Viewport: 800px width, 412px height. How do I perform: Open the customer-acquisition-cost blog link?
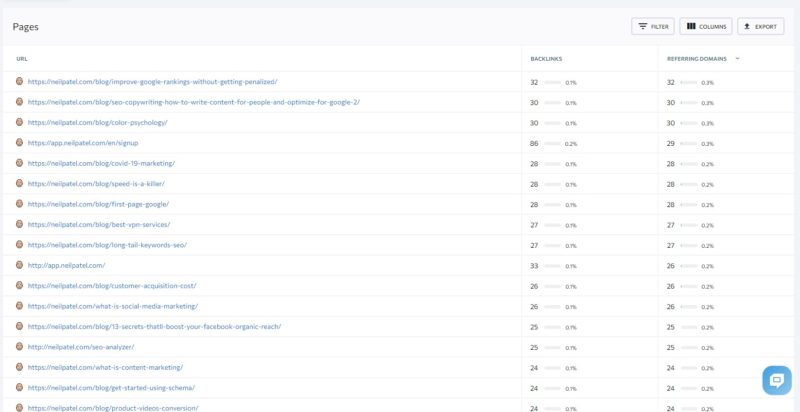(112, 286)
